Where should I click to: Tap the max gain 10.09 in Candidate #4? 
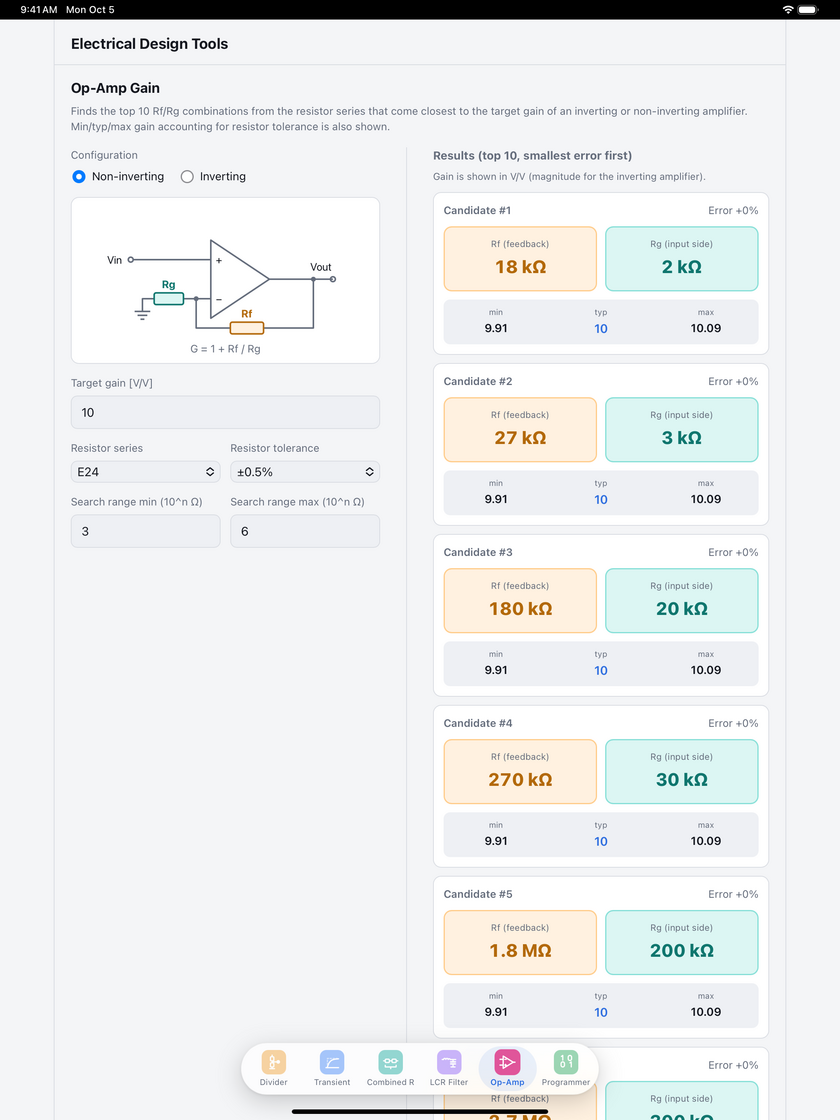pos(706,841)
